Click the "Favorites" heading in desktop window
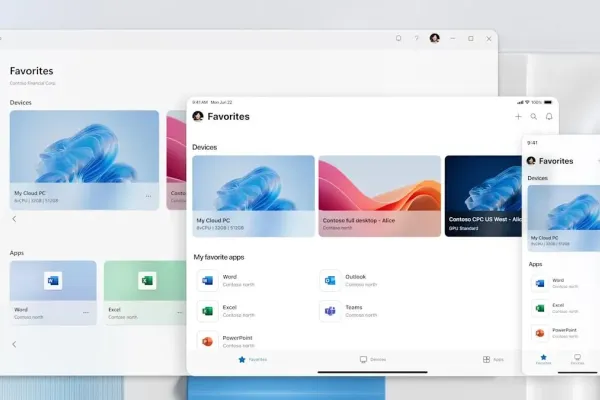Viewport: 600px width, 400px height. (x=31, y=71)
